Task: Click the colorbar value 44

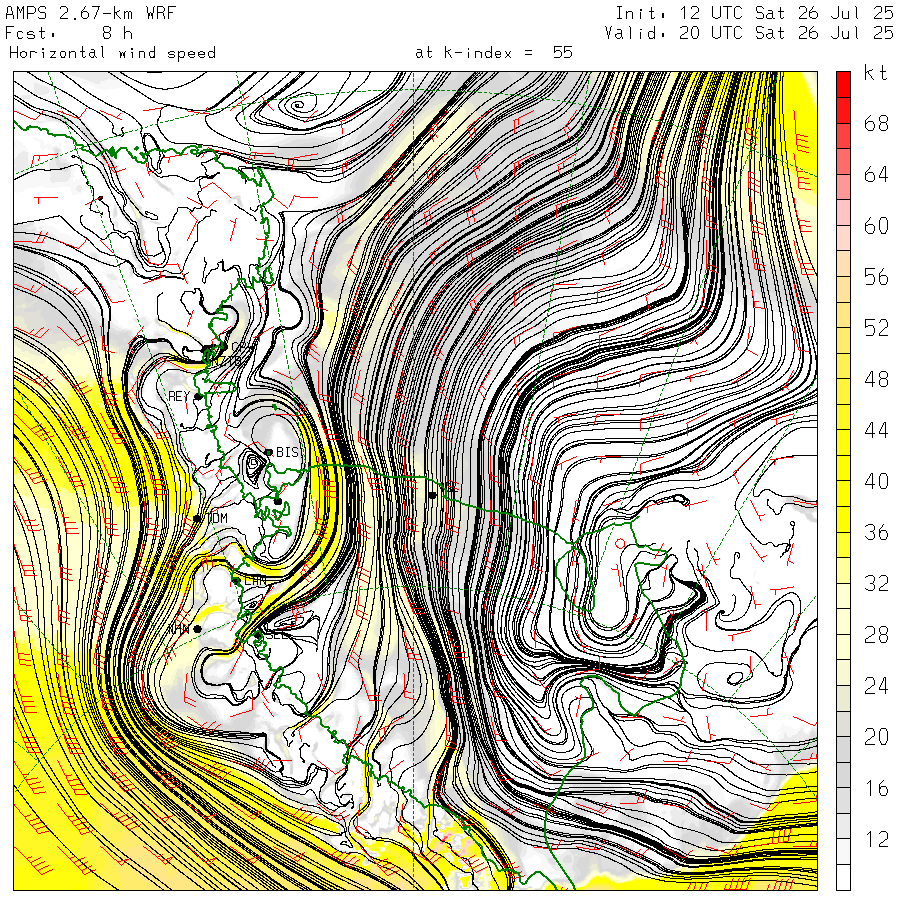Action: pos(876,430)
